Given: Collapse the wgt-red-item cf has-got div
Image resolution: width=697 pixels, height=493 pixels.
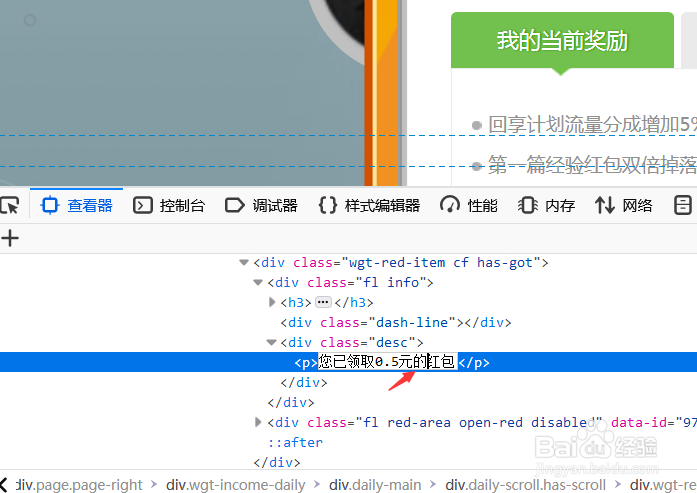Looking at the screenshot, I should tap(244, 262).
